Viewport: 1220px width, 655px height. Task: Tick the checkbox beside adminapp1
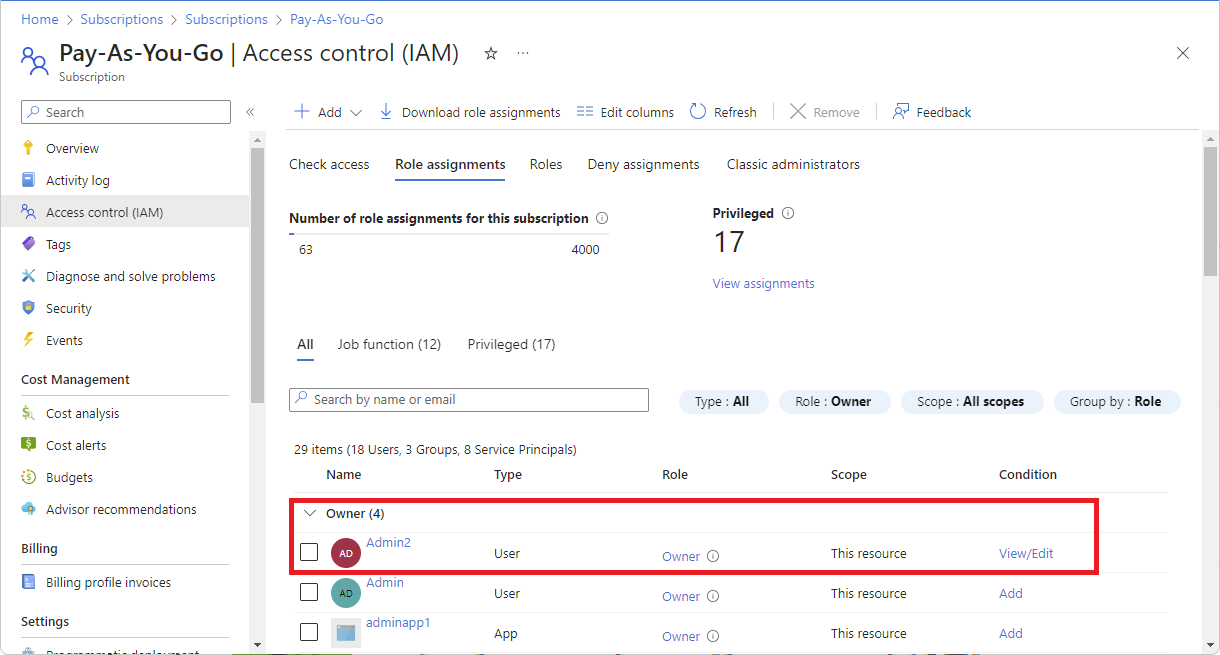[x=309, y=633]
